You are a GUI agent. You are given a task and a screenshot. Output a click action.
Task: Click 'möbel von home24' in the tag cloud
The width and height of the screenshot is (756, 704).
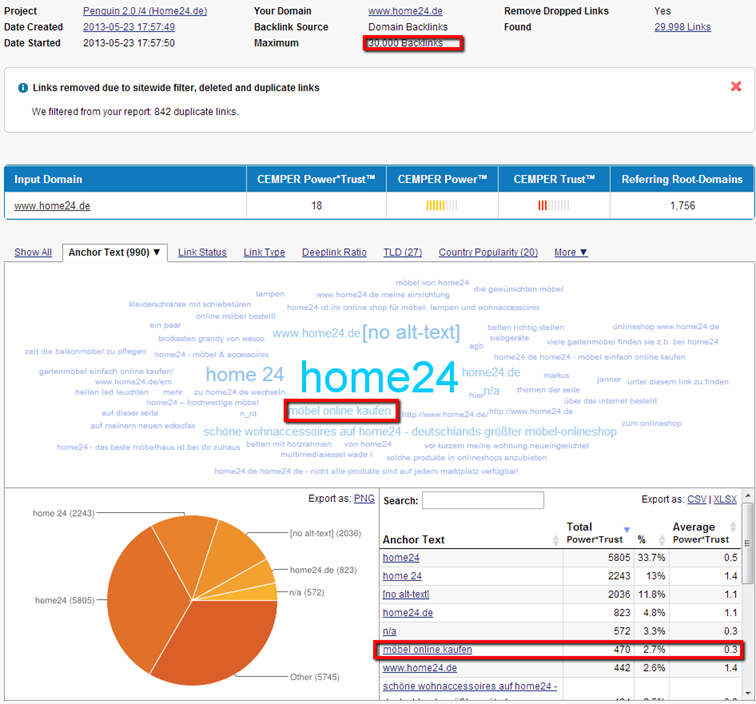click(432, 283)
